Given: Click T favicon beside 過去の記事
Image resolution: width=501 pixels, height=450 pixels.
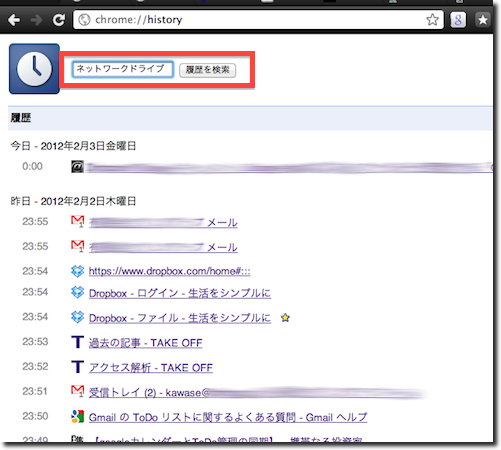Looking at the screenshot, I should click(x=77, y=342).
